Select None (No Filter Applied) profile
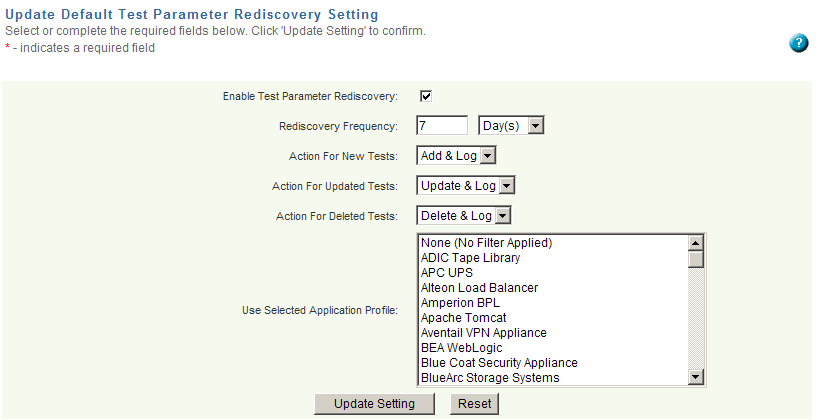Image resolution: width=816 pixels, height=420 pixels. 486,243
